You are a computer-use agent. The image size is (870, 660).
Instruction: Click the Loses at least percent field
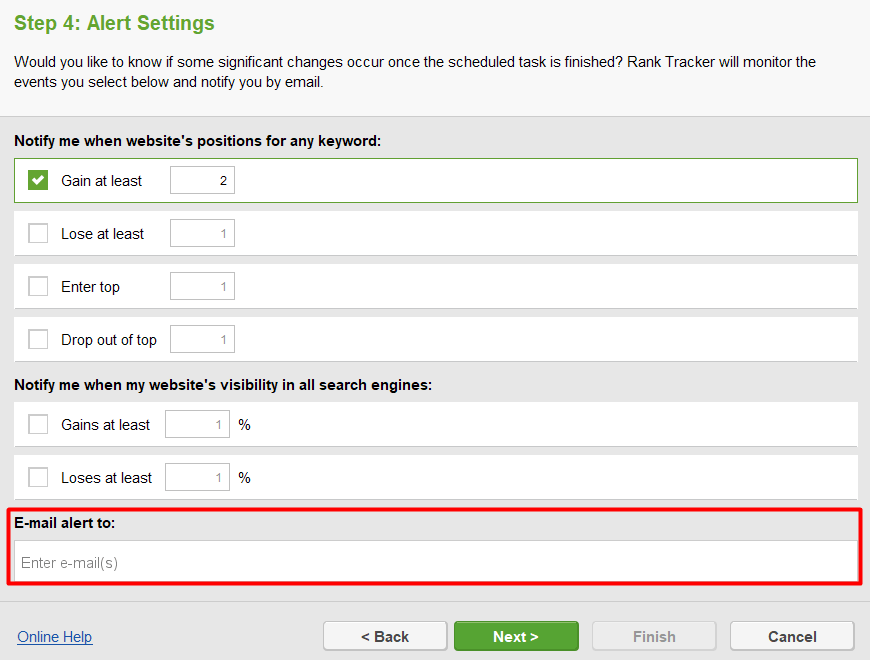tap(198, 477)
